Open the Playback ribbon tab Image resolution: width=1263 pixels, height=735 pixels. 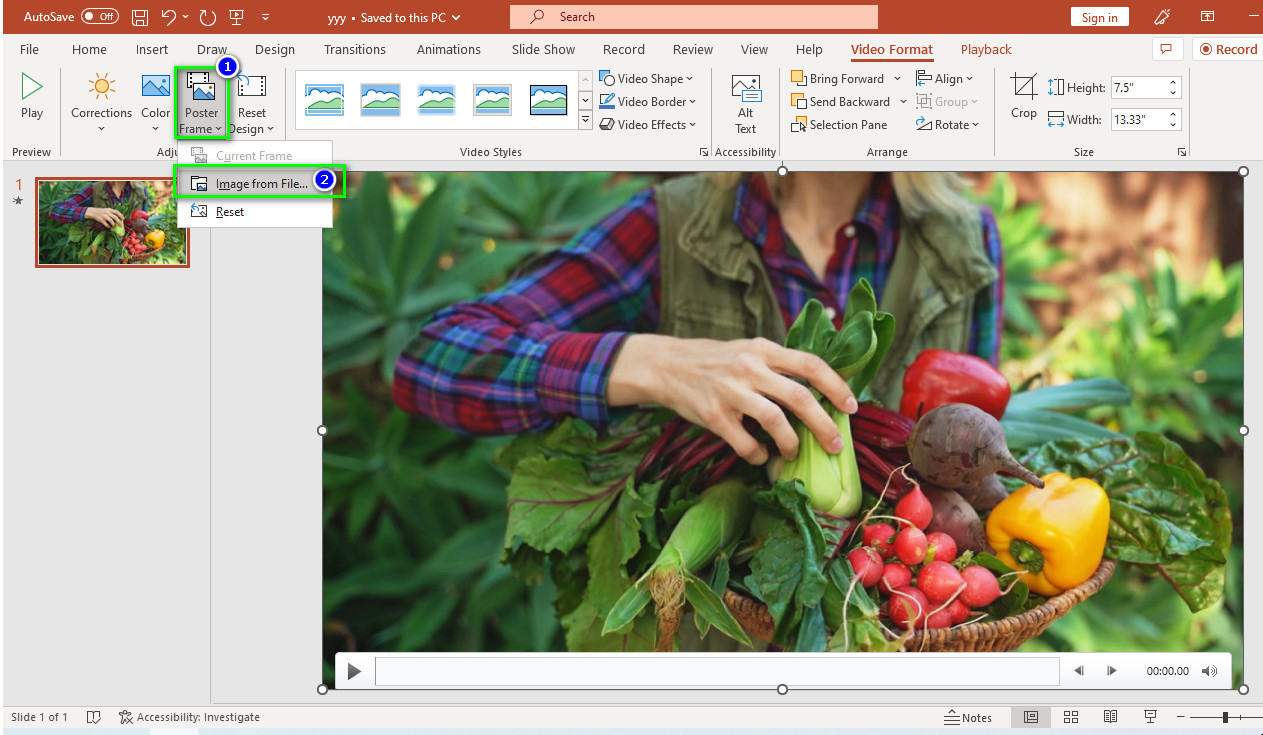tap(986, 49)
